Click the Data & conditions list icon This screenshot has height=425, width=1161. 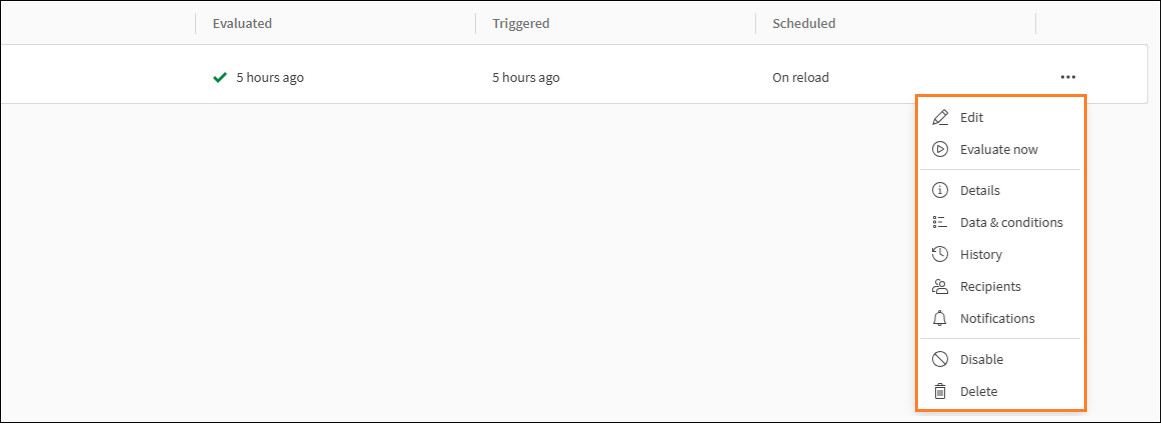940,222
